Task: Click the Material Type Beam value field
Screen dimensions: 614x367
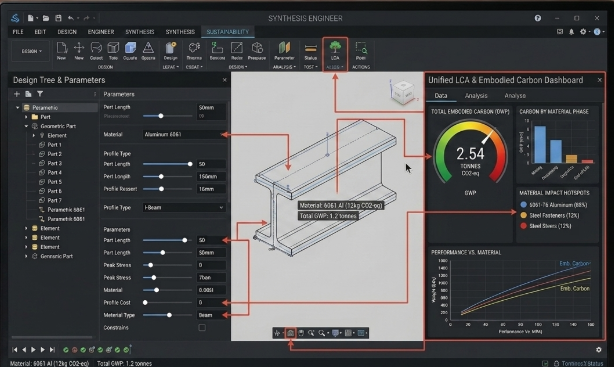Action: 211,315
